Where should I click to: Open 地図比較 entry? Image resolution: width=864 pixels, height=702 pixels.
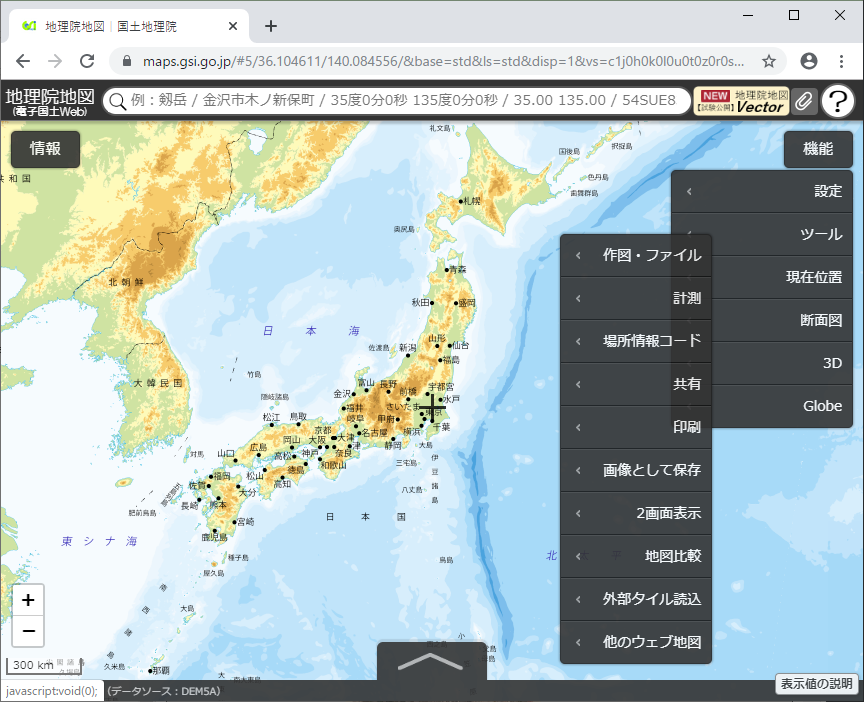(636, 556)
